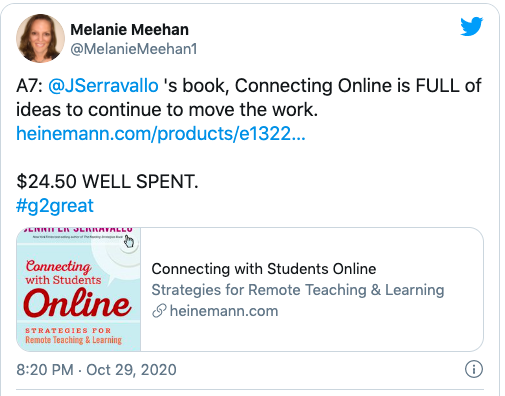This screenshot has height=396, width=505.
Task: Click the Connecting with Students Online card title
Action: (264, 269)
